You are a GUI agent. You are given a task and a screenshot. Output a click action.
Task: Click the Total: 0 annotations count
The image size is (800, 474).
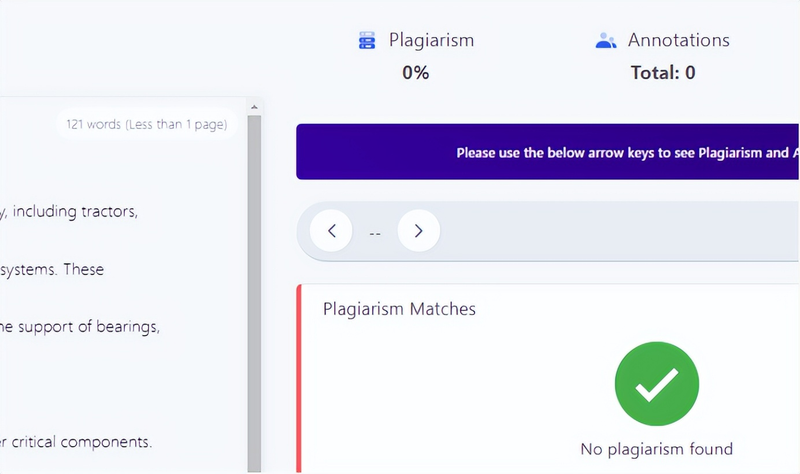663,73
